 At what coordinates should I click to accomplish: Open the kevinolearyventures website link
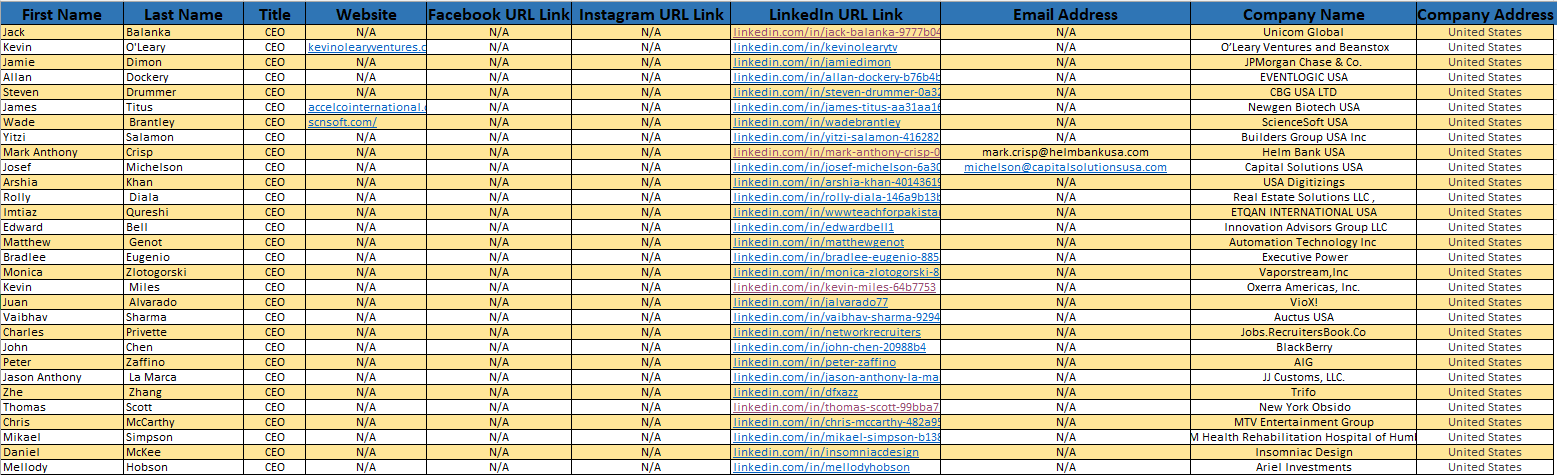coord(367,47)
